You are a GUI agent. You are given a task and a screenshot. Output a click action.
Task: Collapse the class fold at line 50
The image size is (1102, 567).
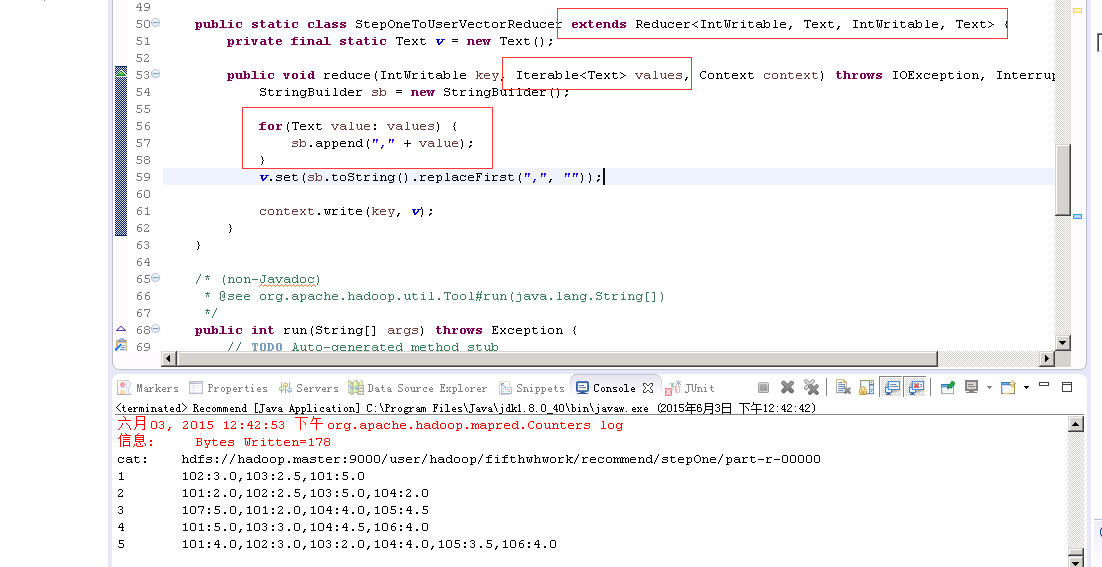click(x=156, y=23)
